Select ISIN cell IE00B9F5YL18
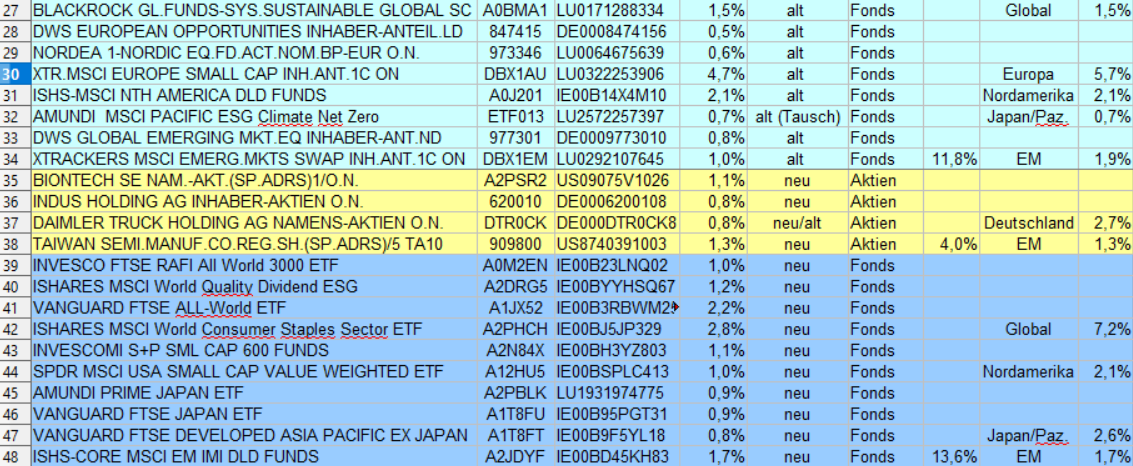The height and width of the screenshot is (466, 1133). click(x=617, y=436)
